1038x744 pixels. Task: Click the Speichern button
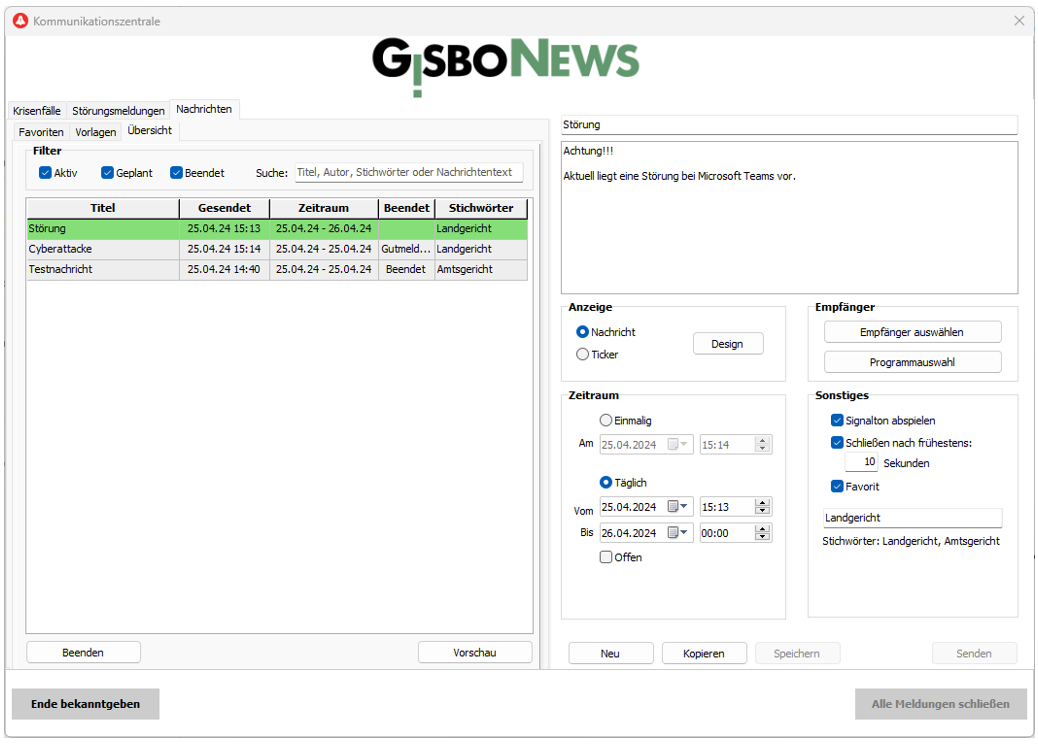tap(797, 653)
